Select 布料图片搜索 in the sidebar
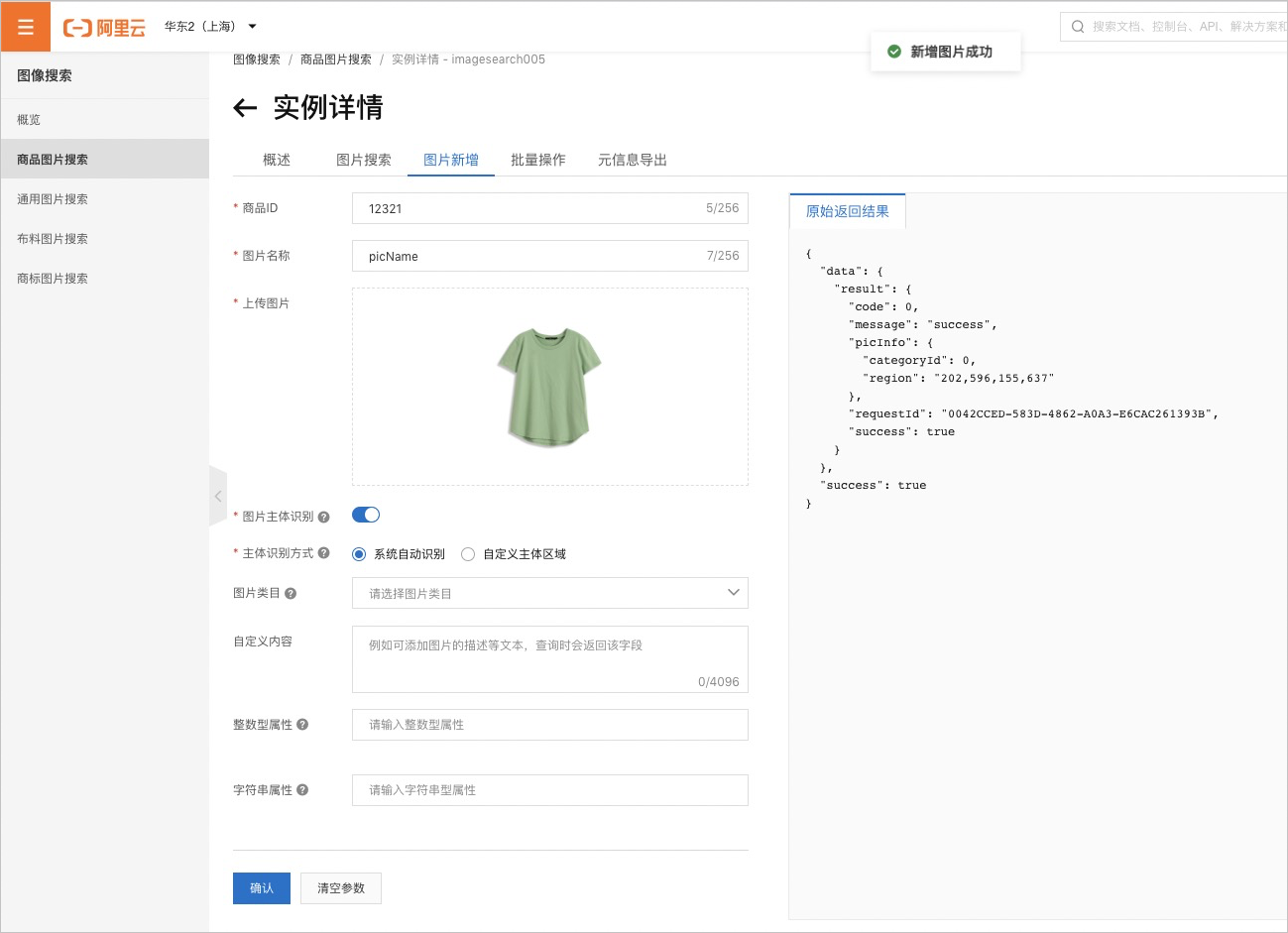Viewport: 1288px width, 933px height. click(105, 238)
